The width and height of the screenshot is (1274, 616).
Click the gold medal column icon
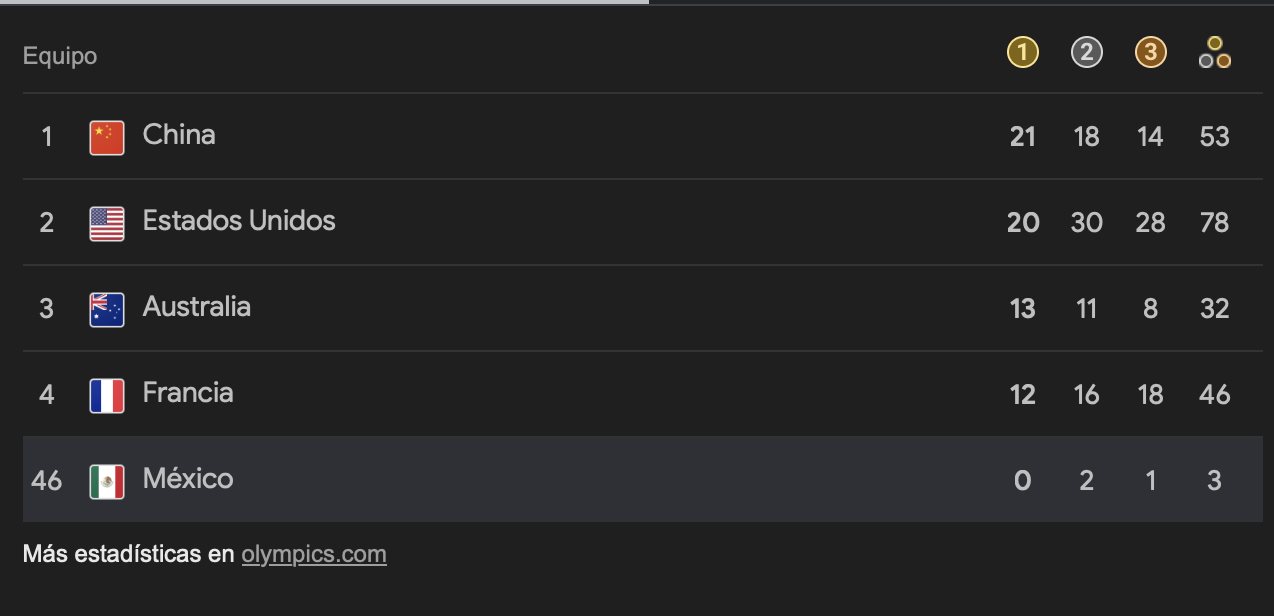pos(1022,53)
